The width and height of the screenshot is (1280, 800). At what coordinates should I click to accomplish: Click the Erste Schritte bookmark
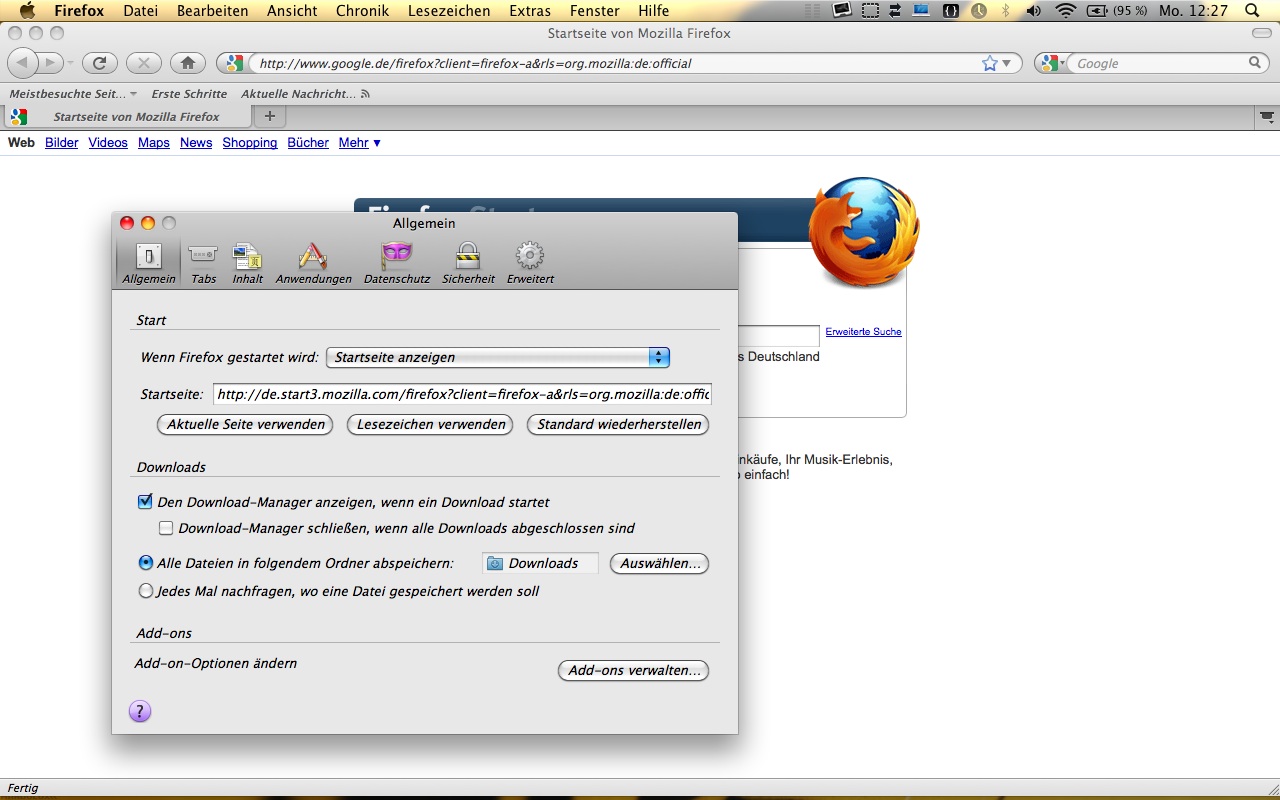point(190,94)
